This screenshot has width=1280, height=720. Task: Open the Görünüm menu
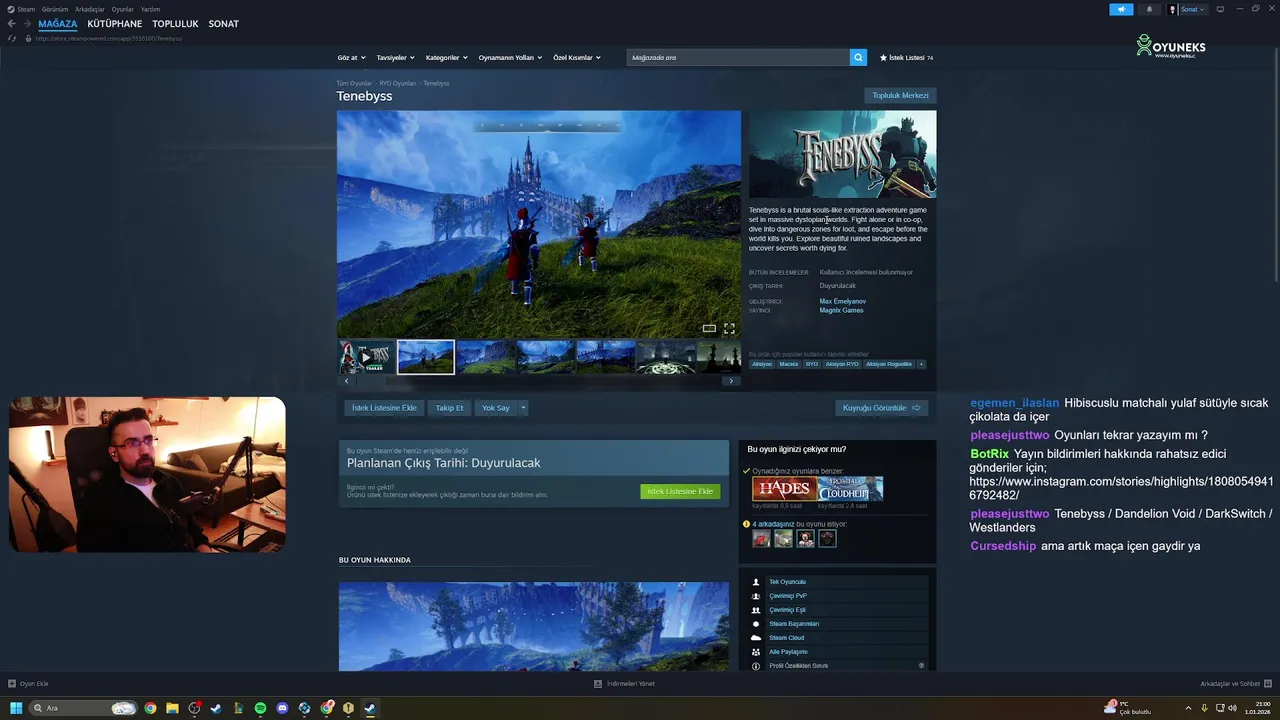point(55,9)
